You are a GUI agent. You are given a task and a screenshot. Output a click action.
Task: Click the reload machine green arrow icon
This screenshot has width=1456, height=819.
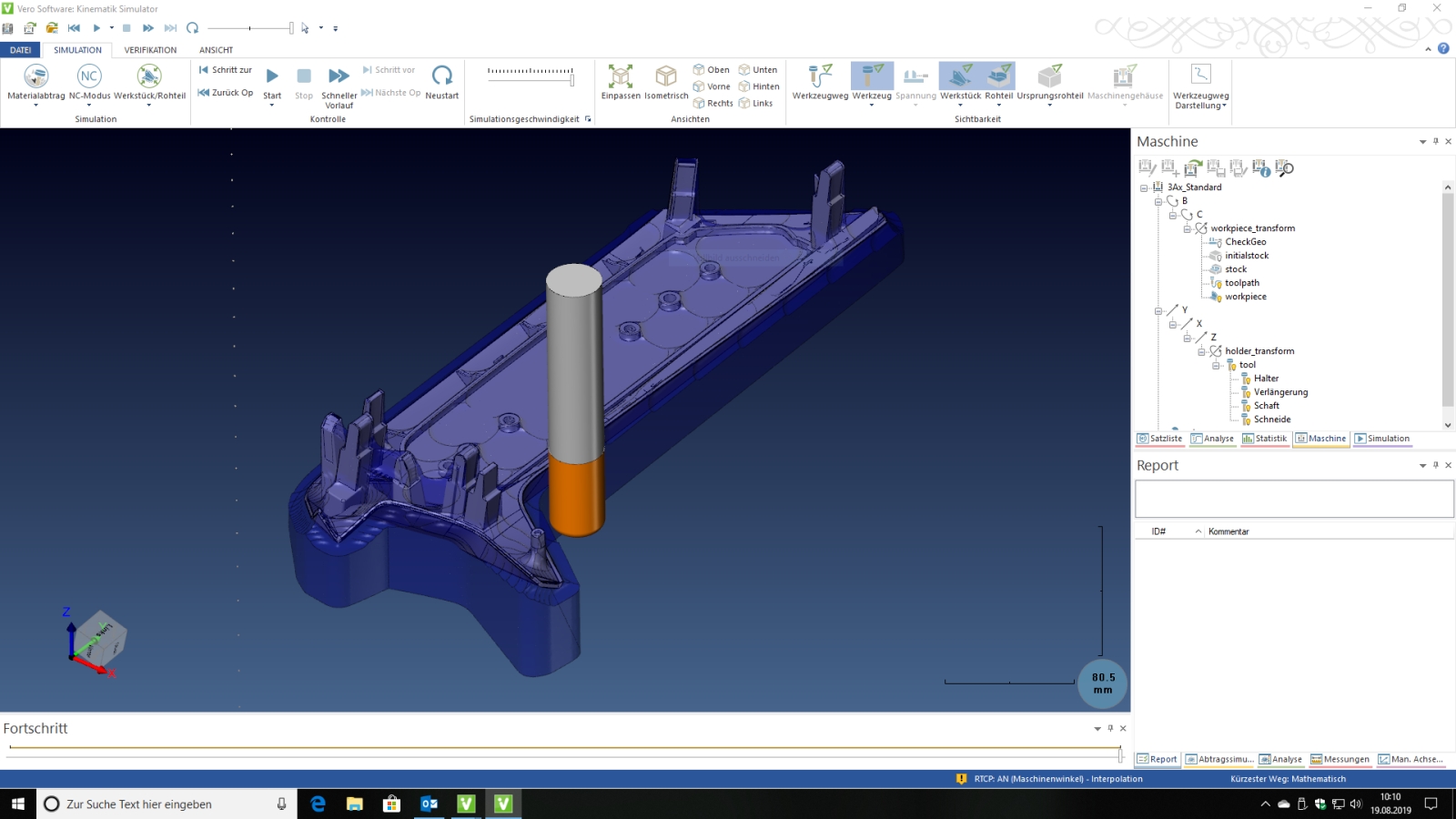1193,168
